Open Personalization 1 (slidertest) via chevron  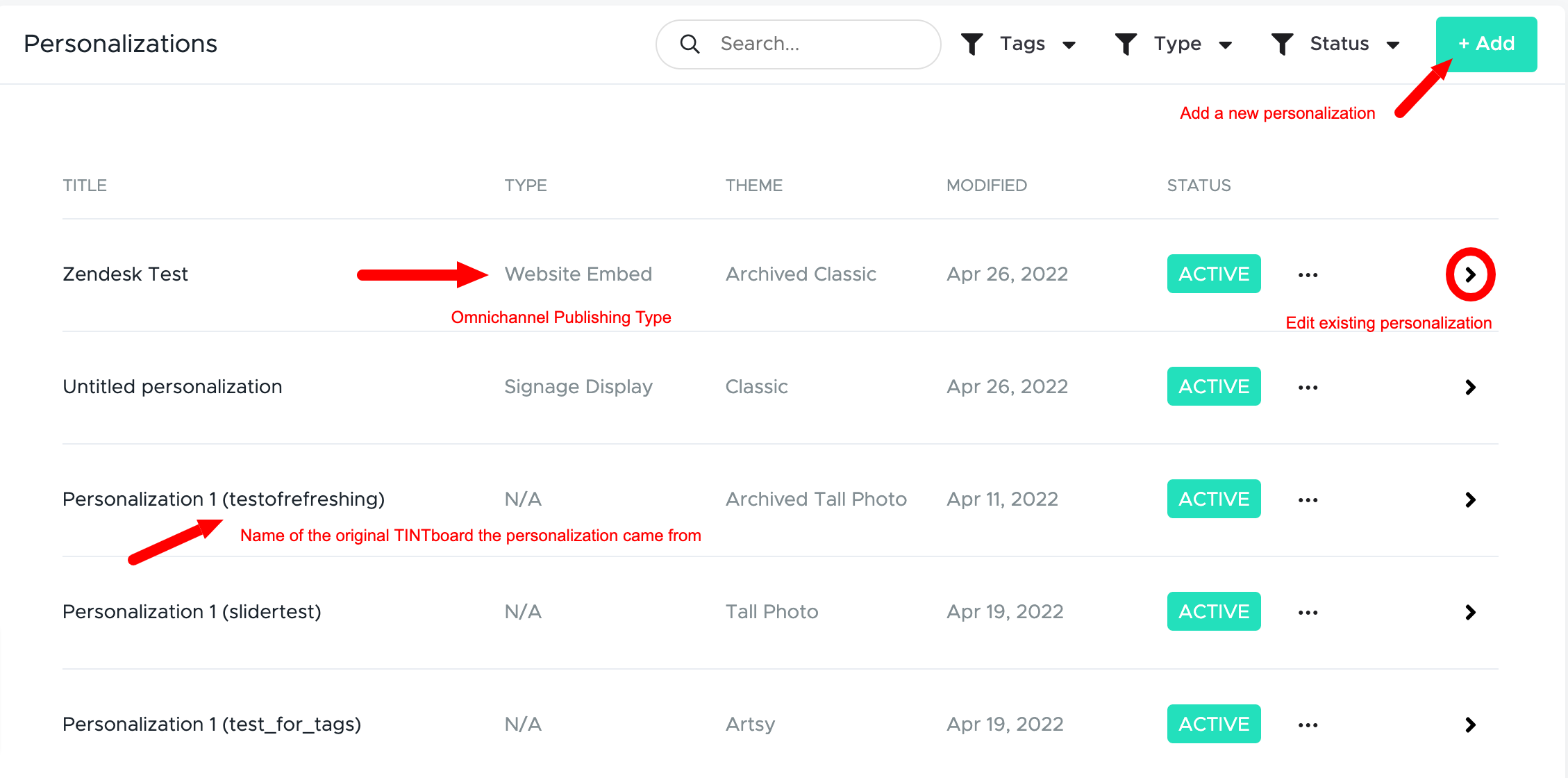click(x=1470, y=612)
